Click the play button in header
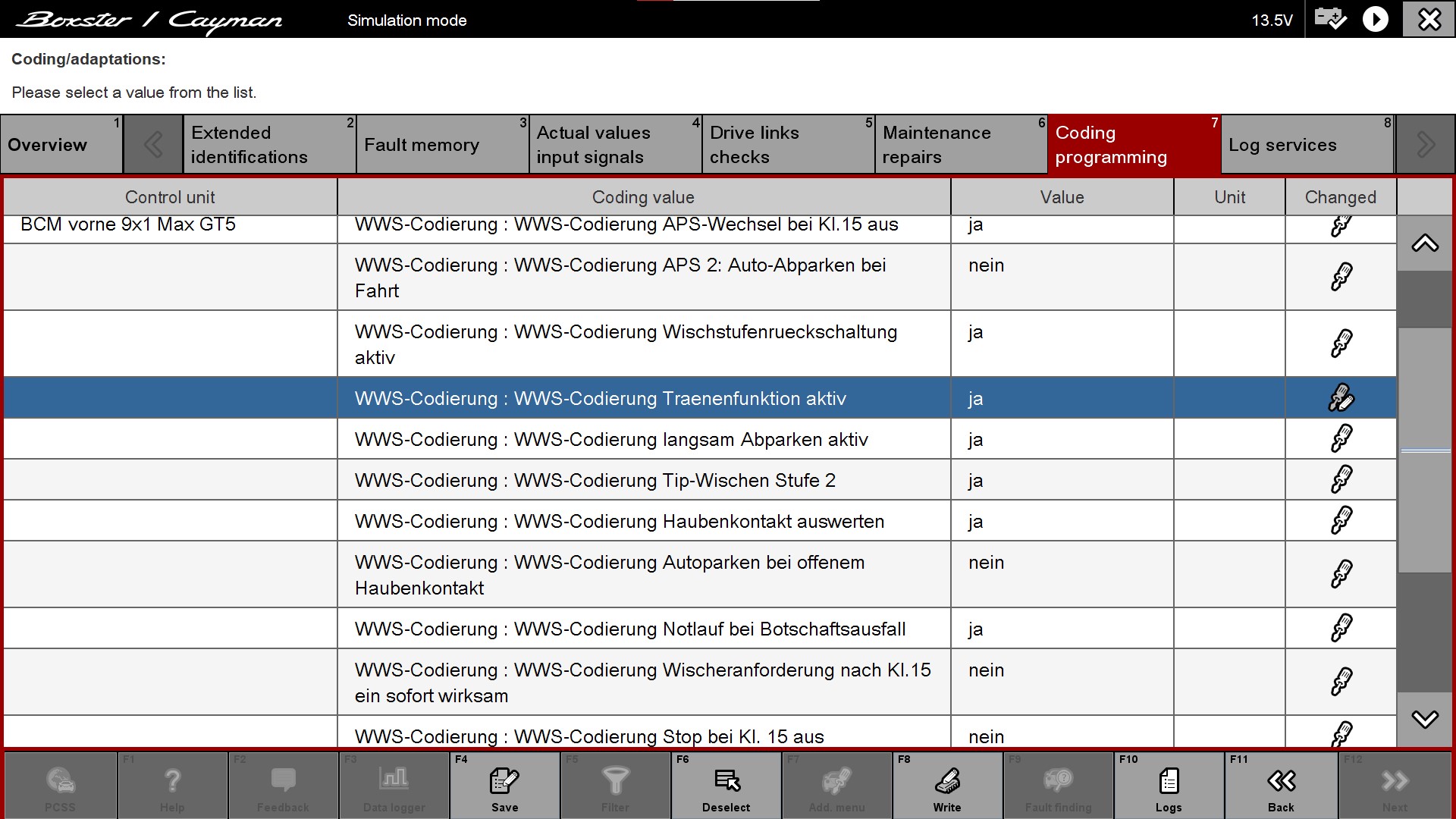The width and height of the screenshot is (1456, 819). pyautogui.click(x=1375, y=19)
